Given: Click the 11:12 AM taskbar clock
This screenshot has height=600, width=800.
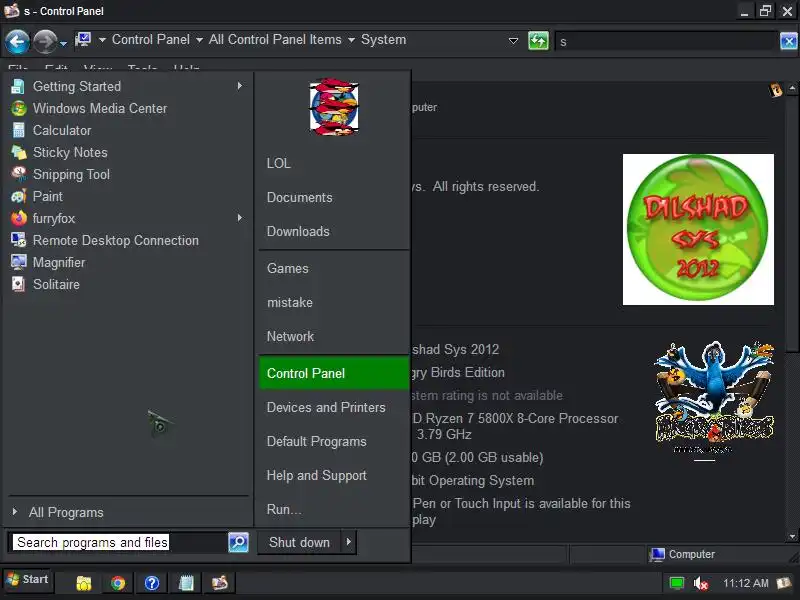Looking at the screenshot, I should tap(745, 583).
